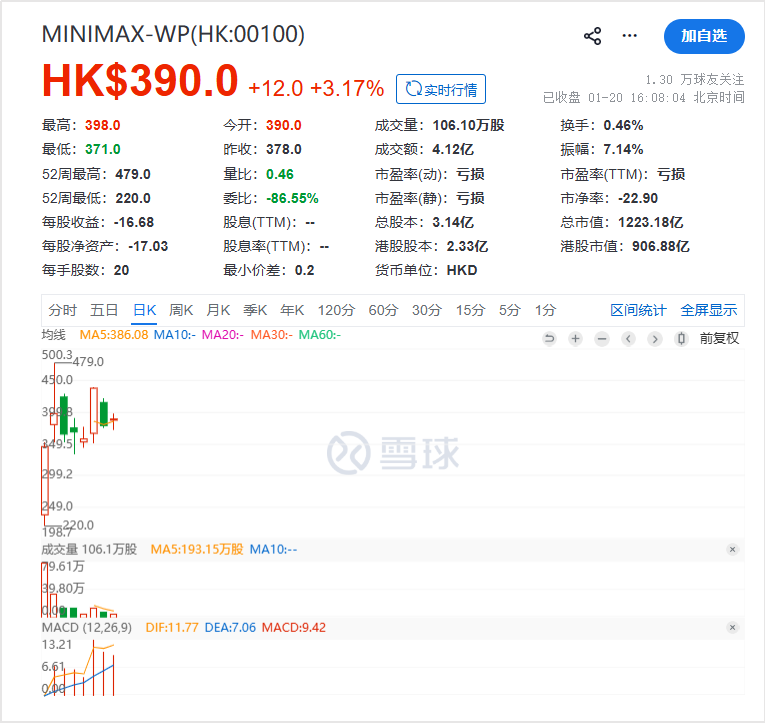Click the MA60:- indicator label

pos(320,335)
